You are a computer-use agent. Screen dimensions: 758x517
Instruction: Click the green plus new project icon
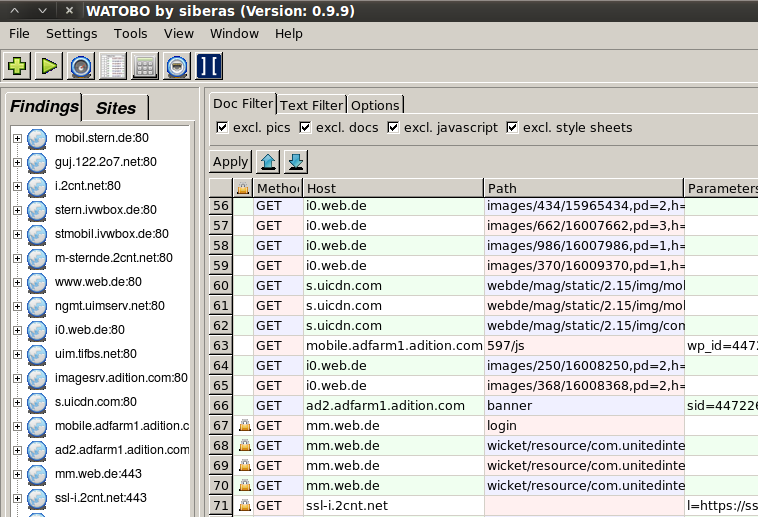coord(17,67)
